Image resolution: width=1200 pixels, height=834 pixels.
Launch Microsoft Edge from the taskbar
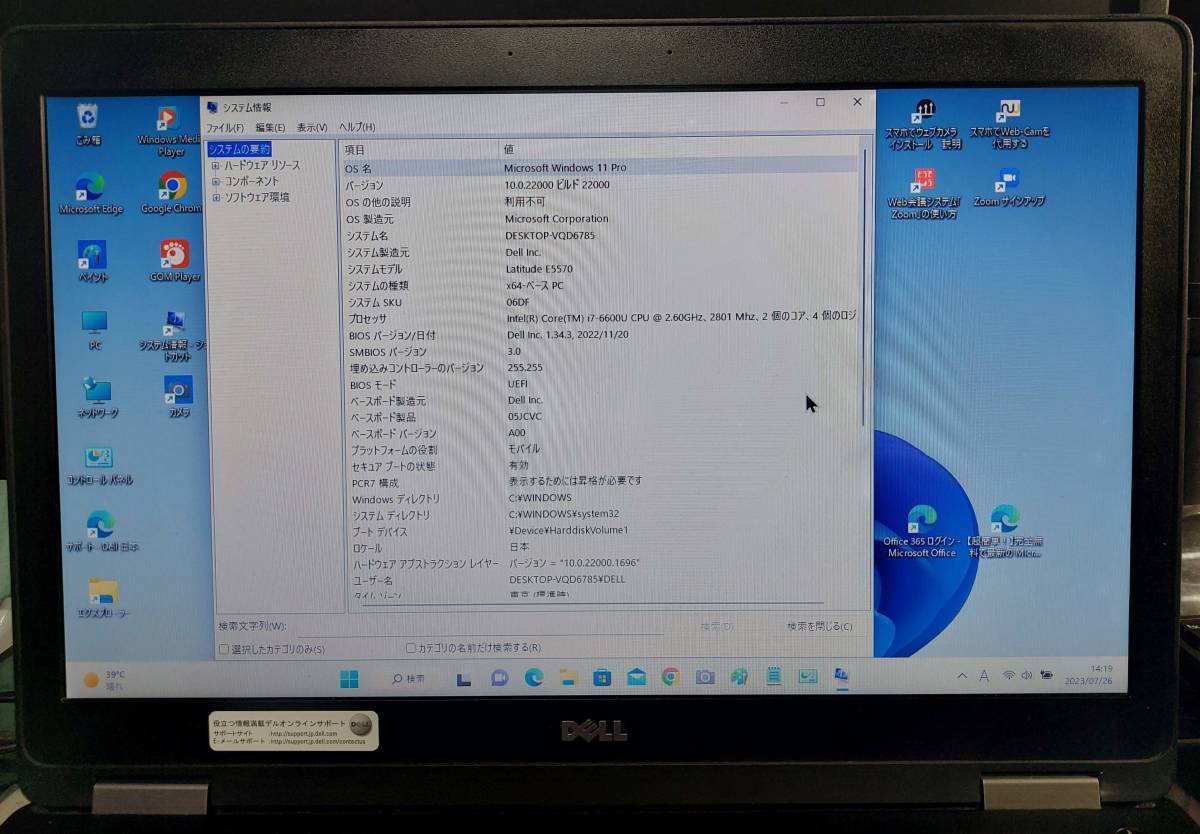pyautogui.click(x=534, y=678)
